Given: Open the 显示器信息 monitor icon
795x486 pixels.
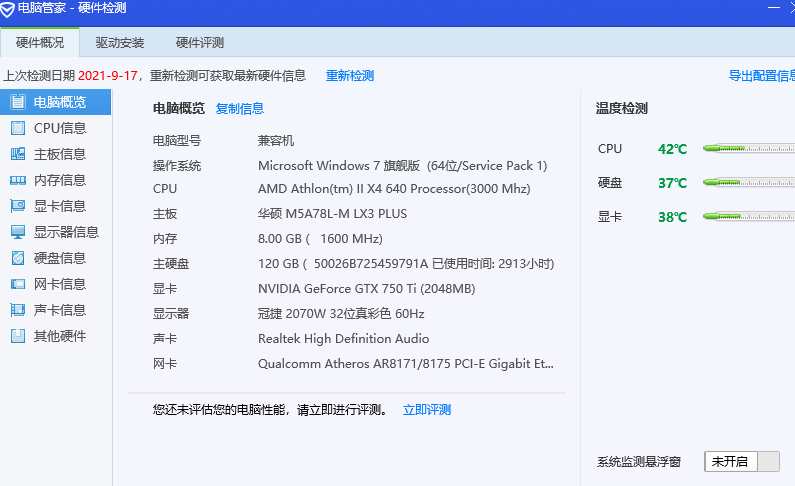Looking at the screenshot, I should pos(18,232).
